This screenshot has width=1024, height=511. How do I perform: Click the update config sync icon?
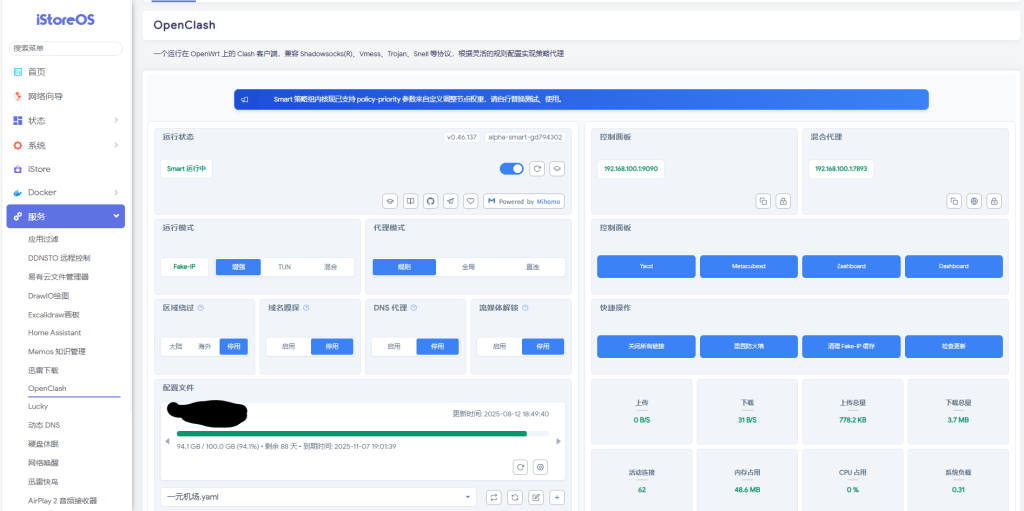[515, 497]
